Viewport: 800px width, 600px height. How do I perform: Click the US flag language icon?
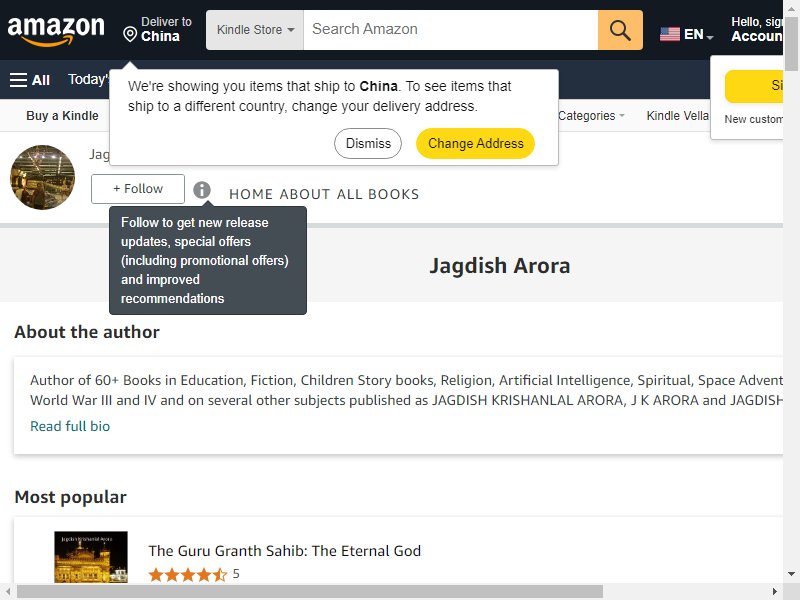669,34
